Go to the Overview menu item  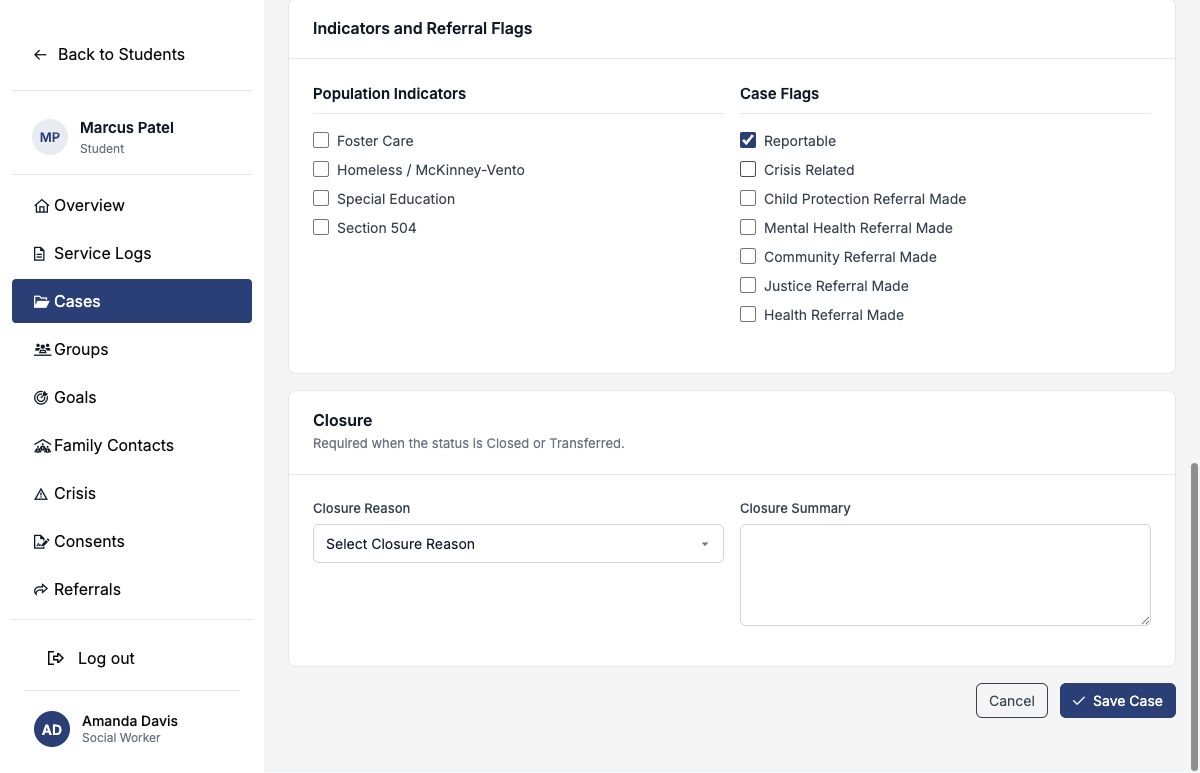tap(132, 205)
